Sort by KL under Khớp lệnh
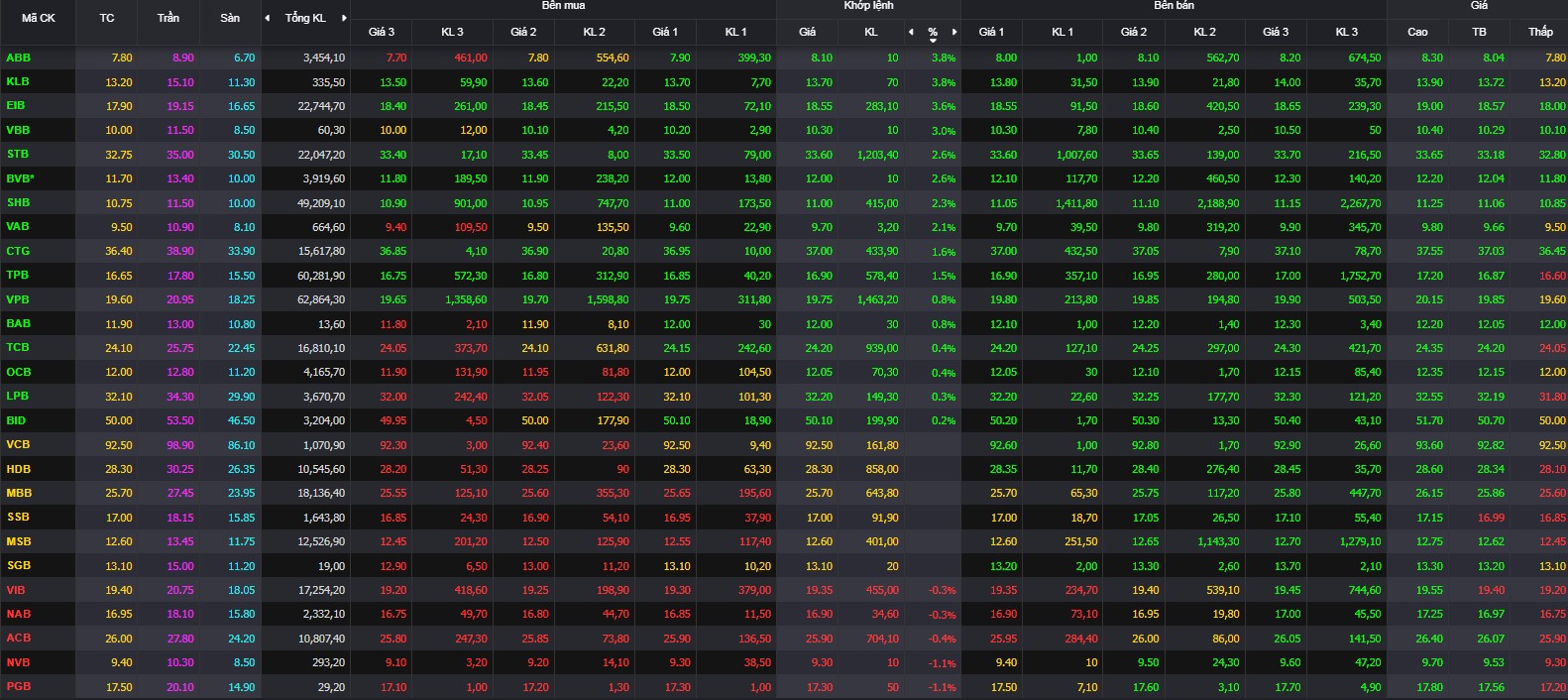The width and height of the screenshot is (1568, 700). (x=871, y=32)
